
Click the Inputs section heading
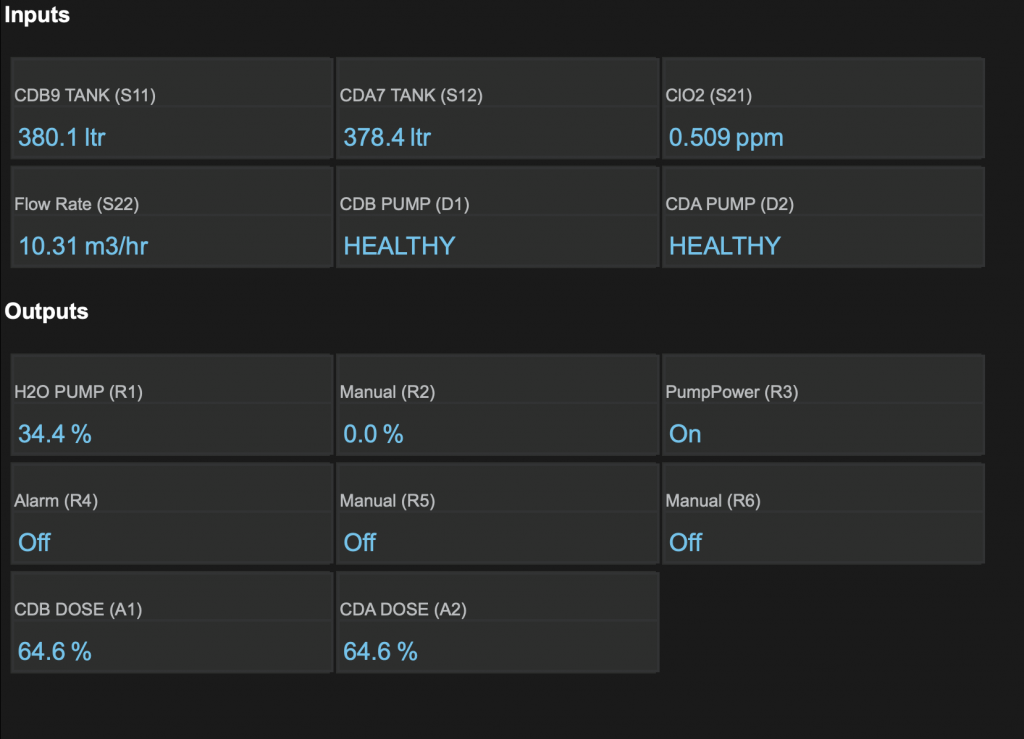click(37, 15)
